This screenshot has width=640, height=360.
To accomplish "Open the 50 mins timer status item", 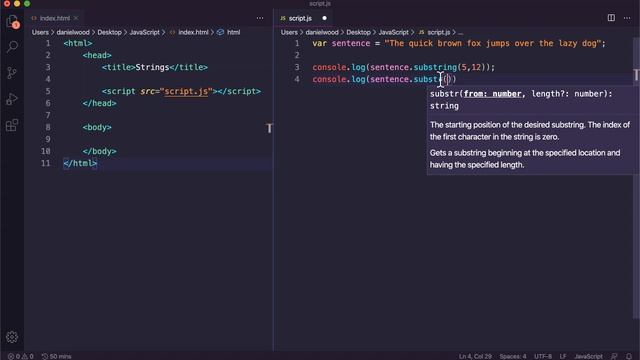I will click(57, 356).
